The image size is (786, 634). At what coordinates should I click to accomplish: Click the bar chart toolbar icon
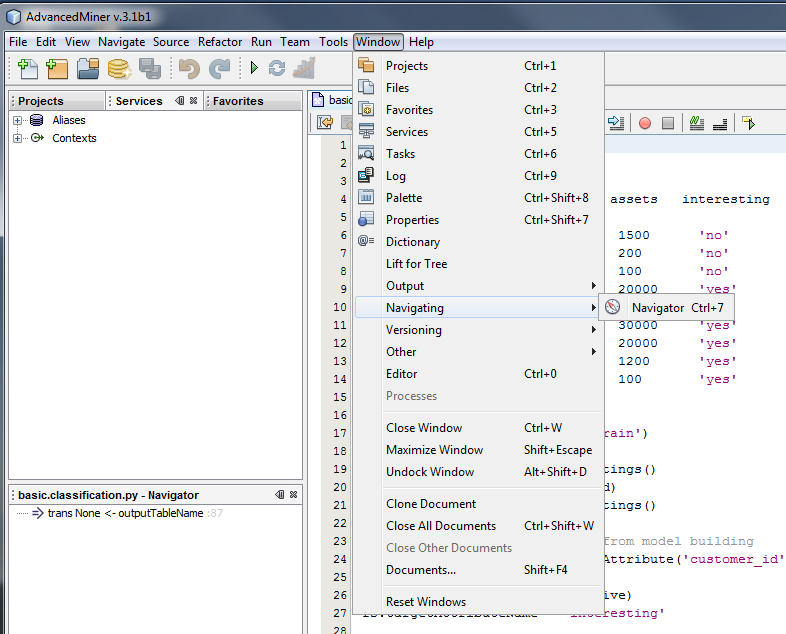[304, 68]
